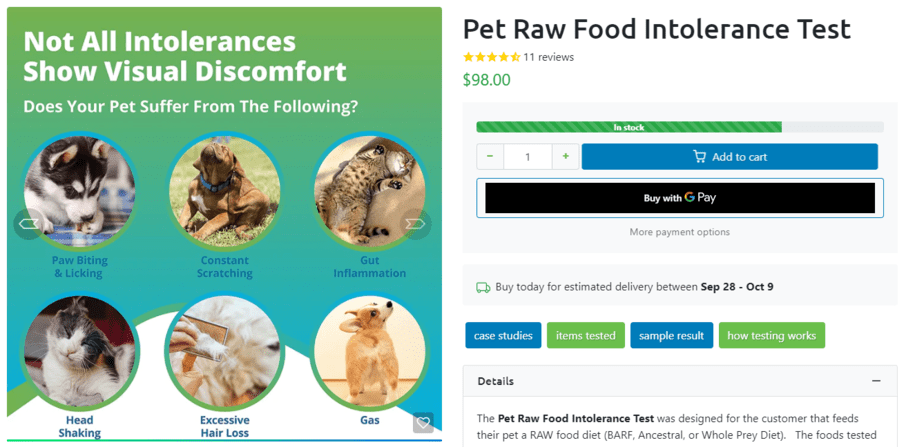Open the how testing works tab

(771, 336)
